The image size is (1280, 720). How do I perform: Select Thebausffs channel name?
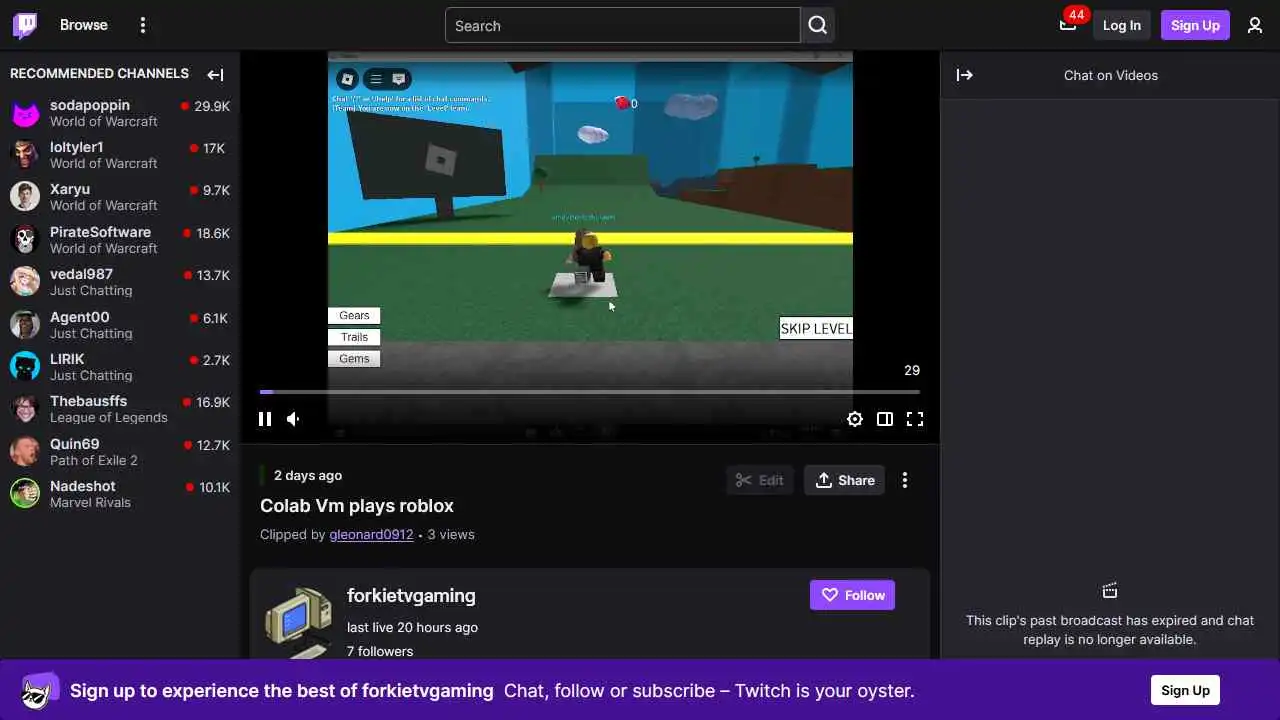coord(89,401)
